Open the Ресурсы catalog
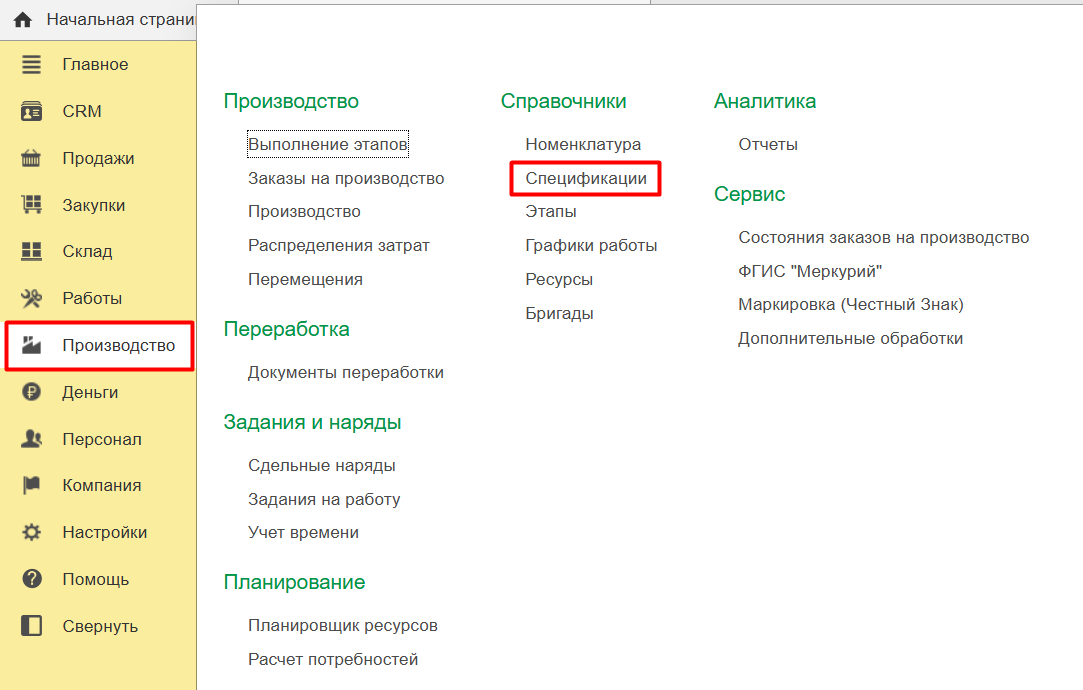This screenshot has height=690, width=1083. (x=559, y=279)
